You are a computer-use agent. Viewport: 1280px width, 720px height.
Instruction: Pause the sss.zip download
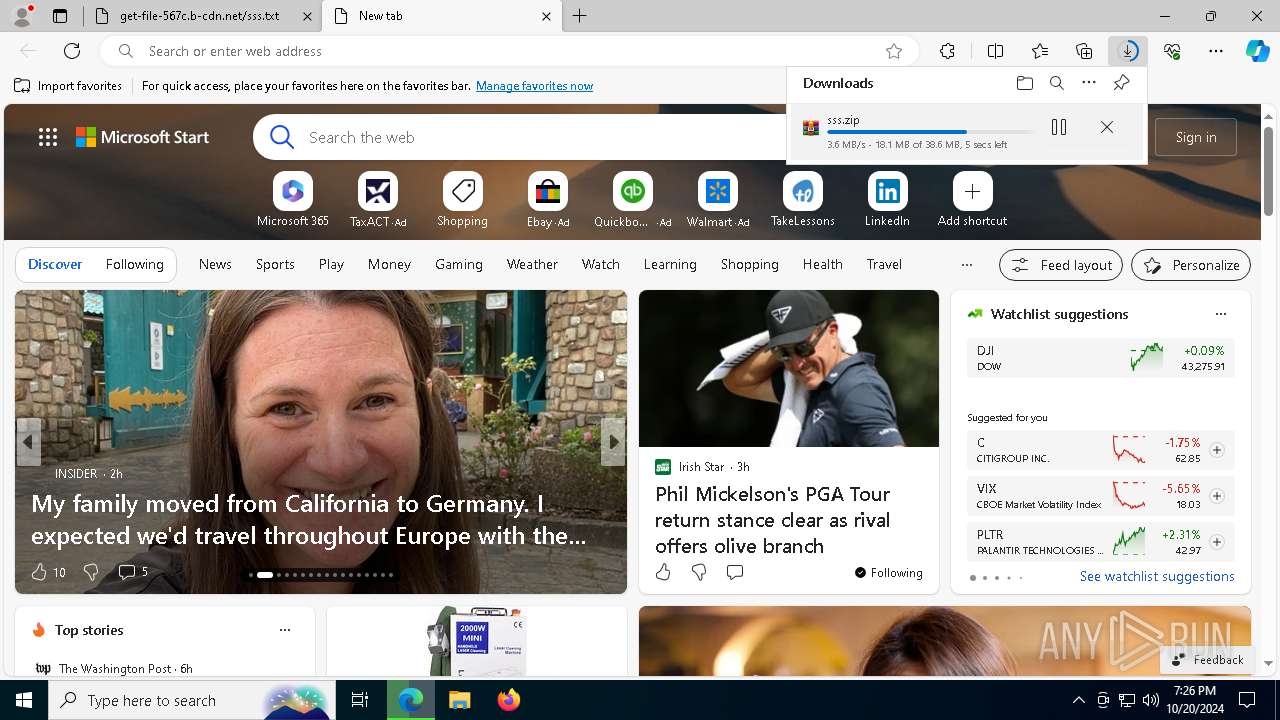pyautogui.click(x=1059, y=127)
